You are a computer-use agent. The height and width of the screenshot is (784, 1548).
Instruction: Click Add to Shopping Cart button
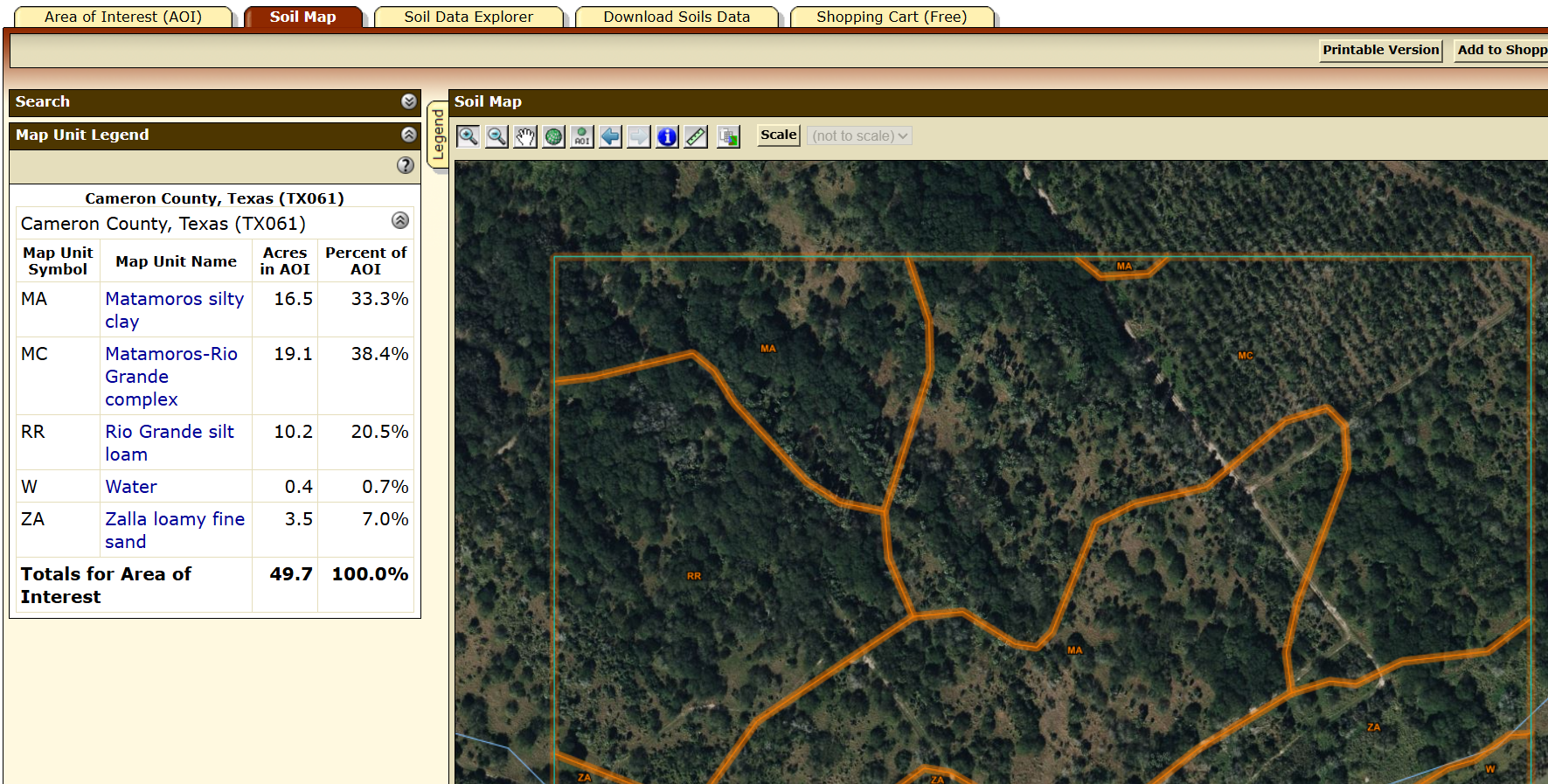1501,50
